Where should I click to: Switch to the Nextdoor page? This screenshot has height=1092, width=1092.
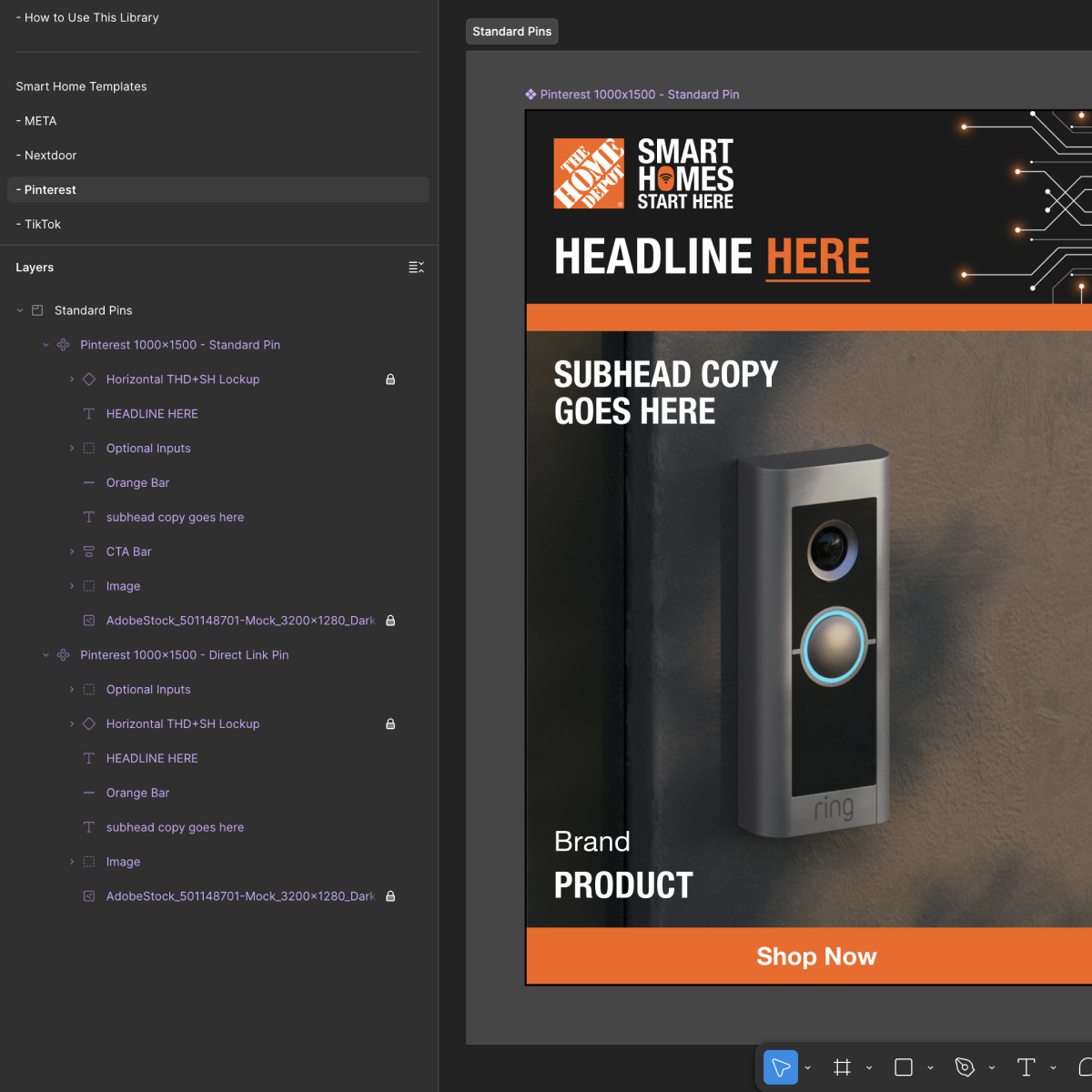click(x=218, y=156)
